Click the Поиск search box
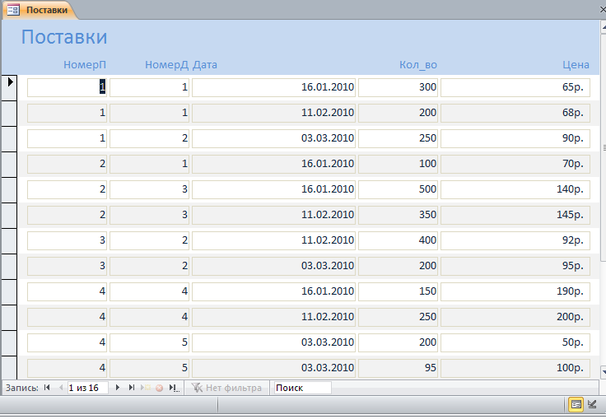 click(302, 388)
